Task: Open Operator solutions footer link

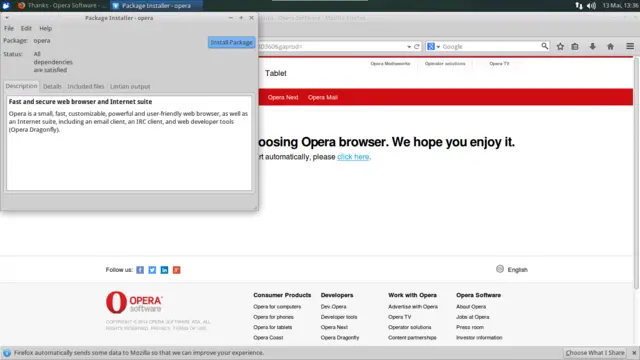Action: click(409, 327)
